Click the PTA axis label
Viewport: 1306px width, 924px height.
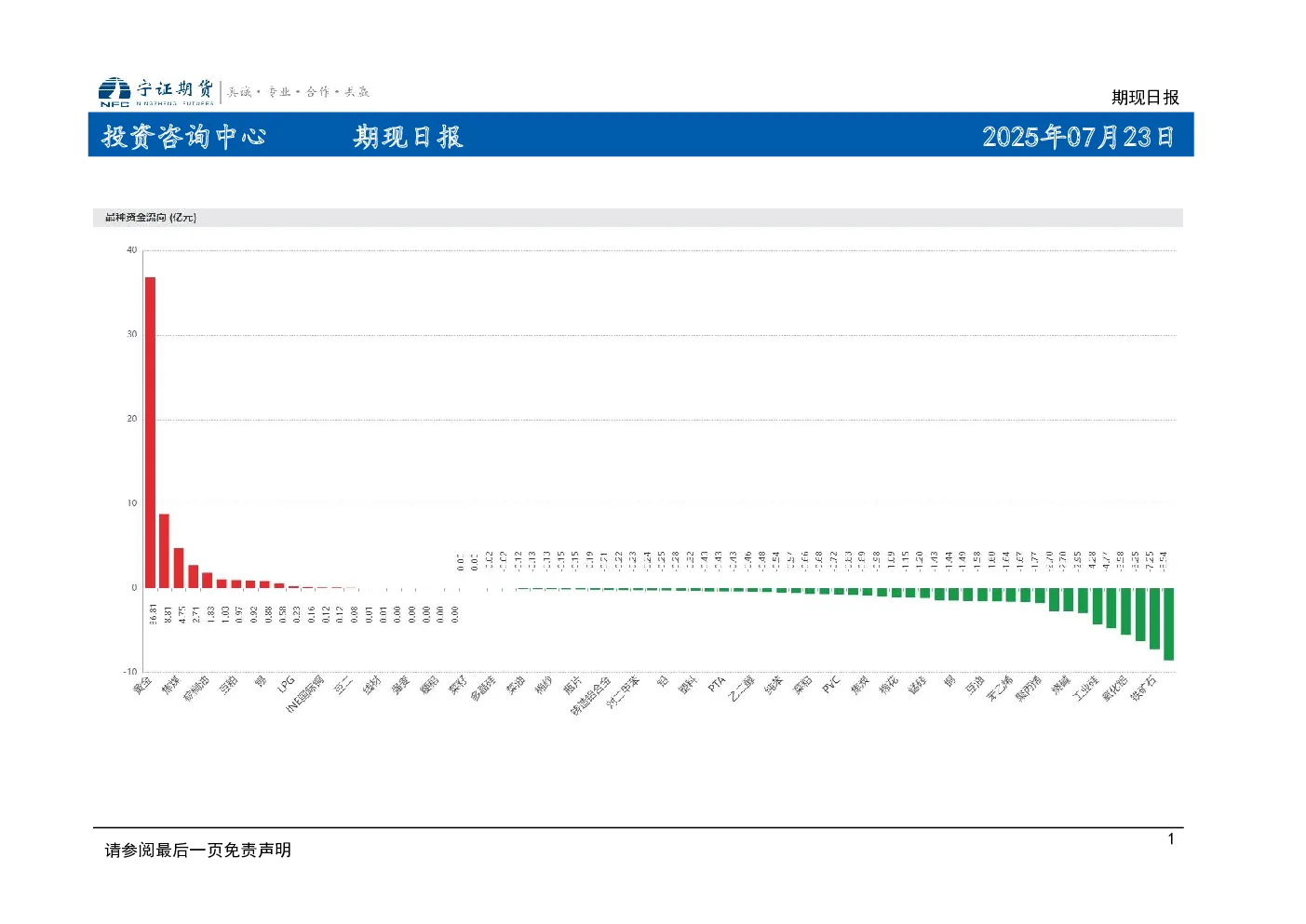coord(716,684)
